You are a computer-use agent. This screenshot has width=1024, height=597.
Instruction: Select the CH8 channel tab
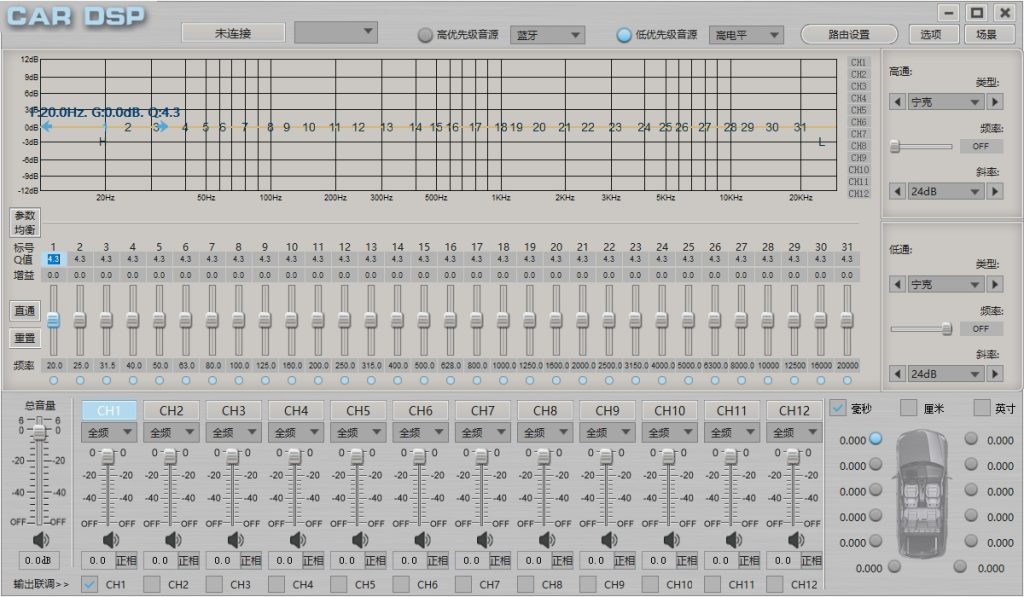point(545,410)
